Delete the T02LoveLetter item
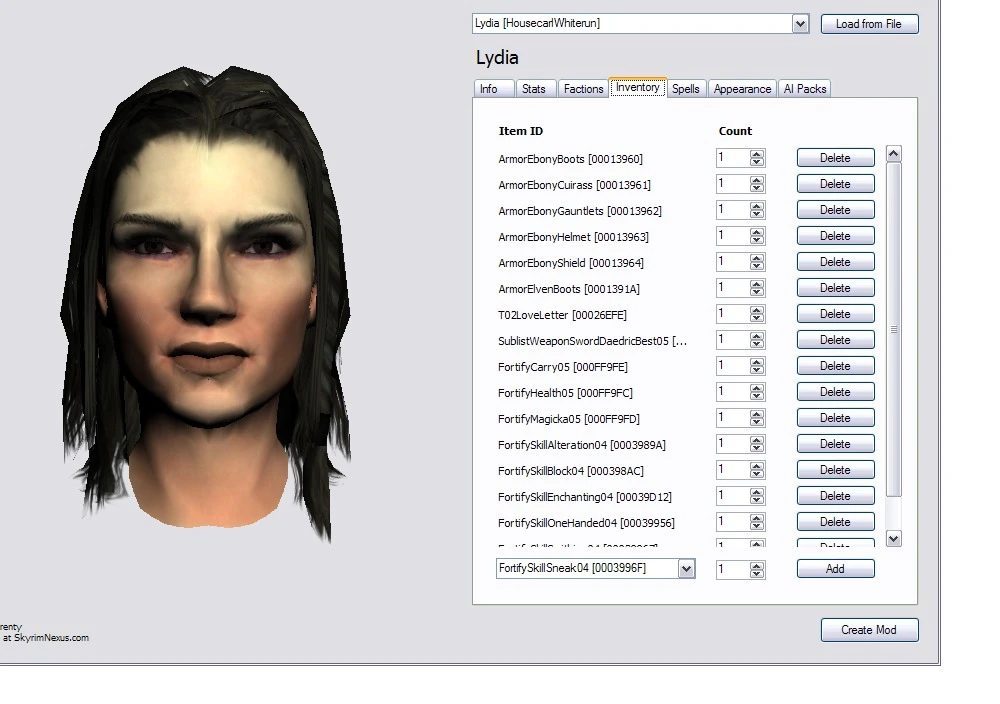Screen dimensions: 1000x704 (x=835, y=314)
